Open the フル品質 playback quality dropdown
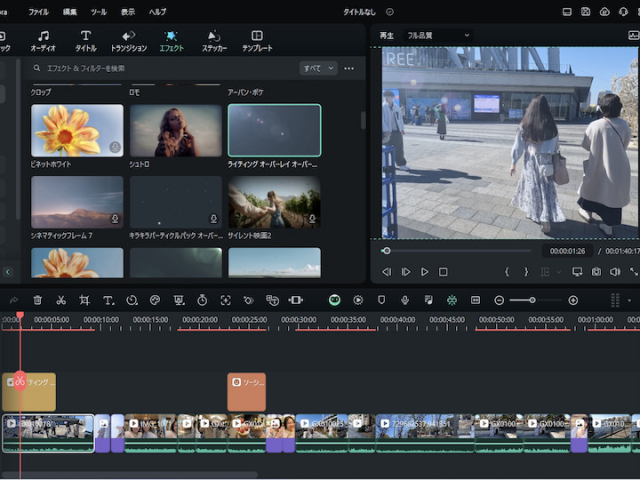 438,35
